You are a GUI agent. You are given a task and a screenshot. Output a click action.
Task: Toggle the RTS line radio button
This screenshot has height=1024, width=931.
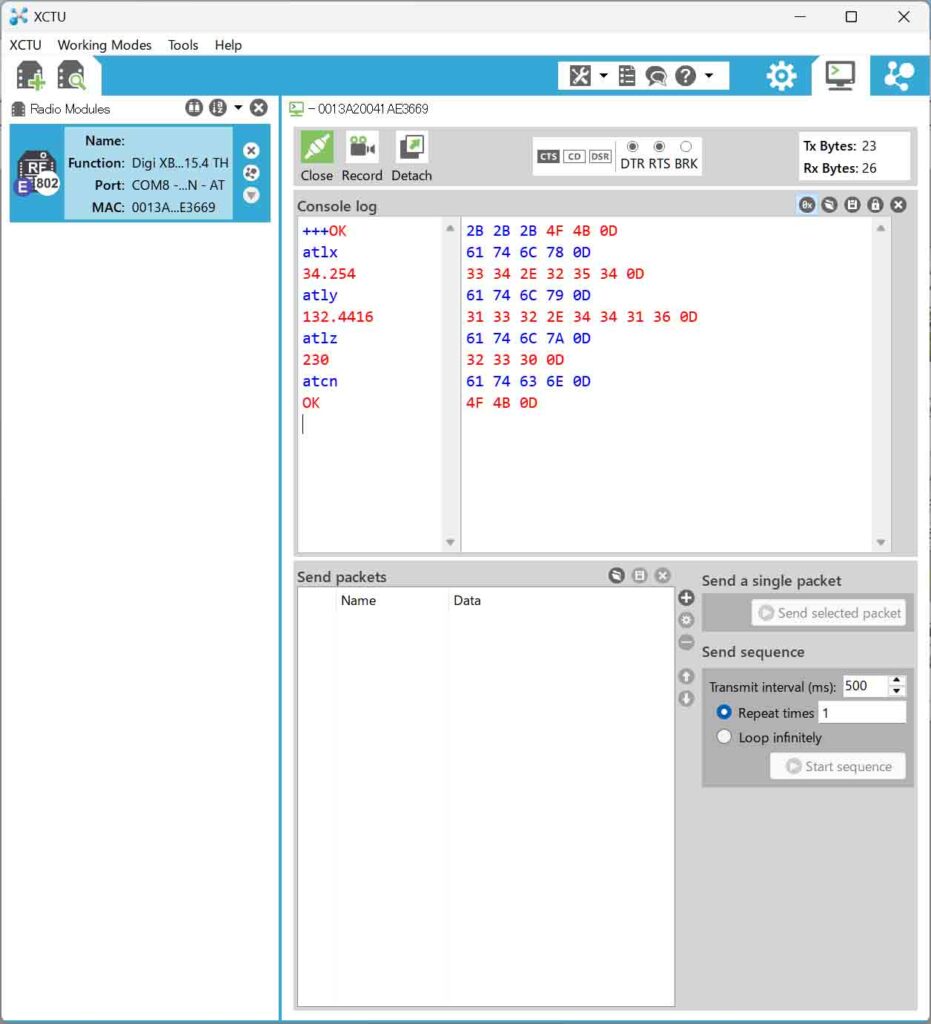click(x=659, y=146)
